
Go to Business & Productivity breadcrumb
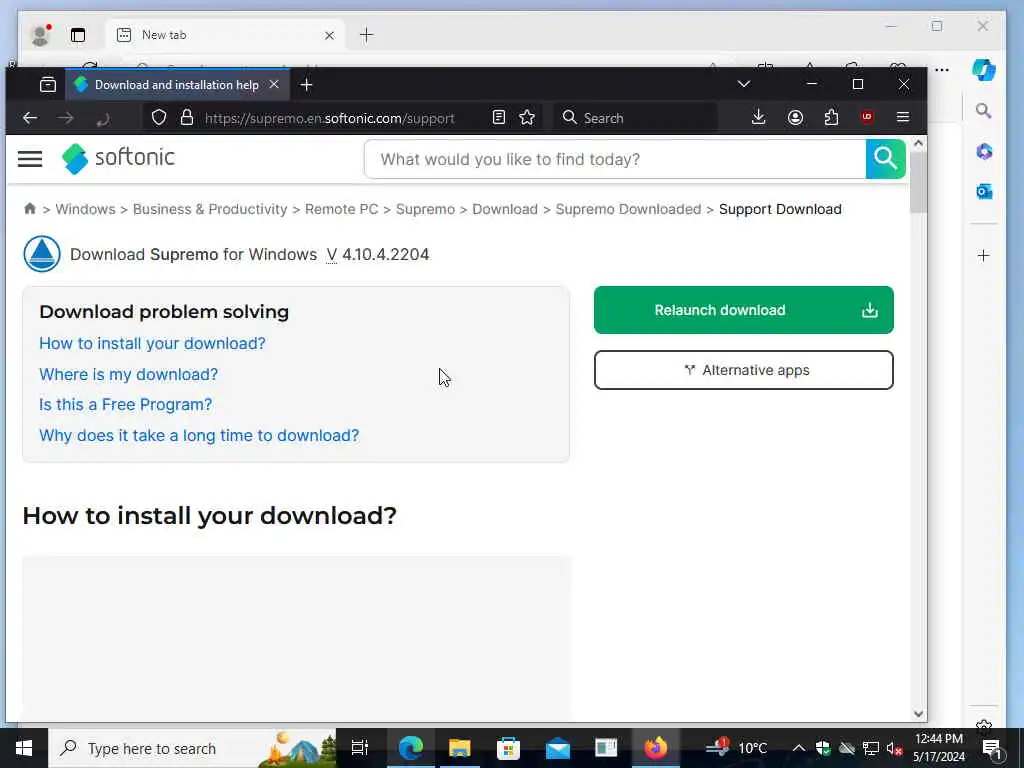210,209
